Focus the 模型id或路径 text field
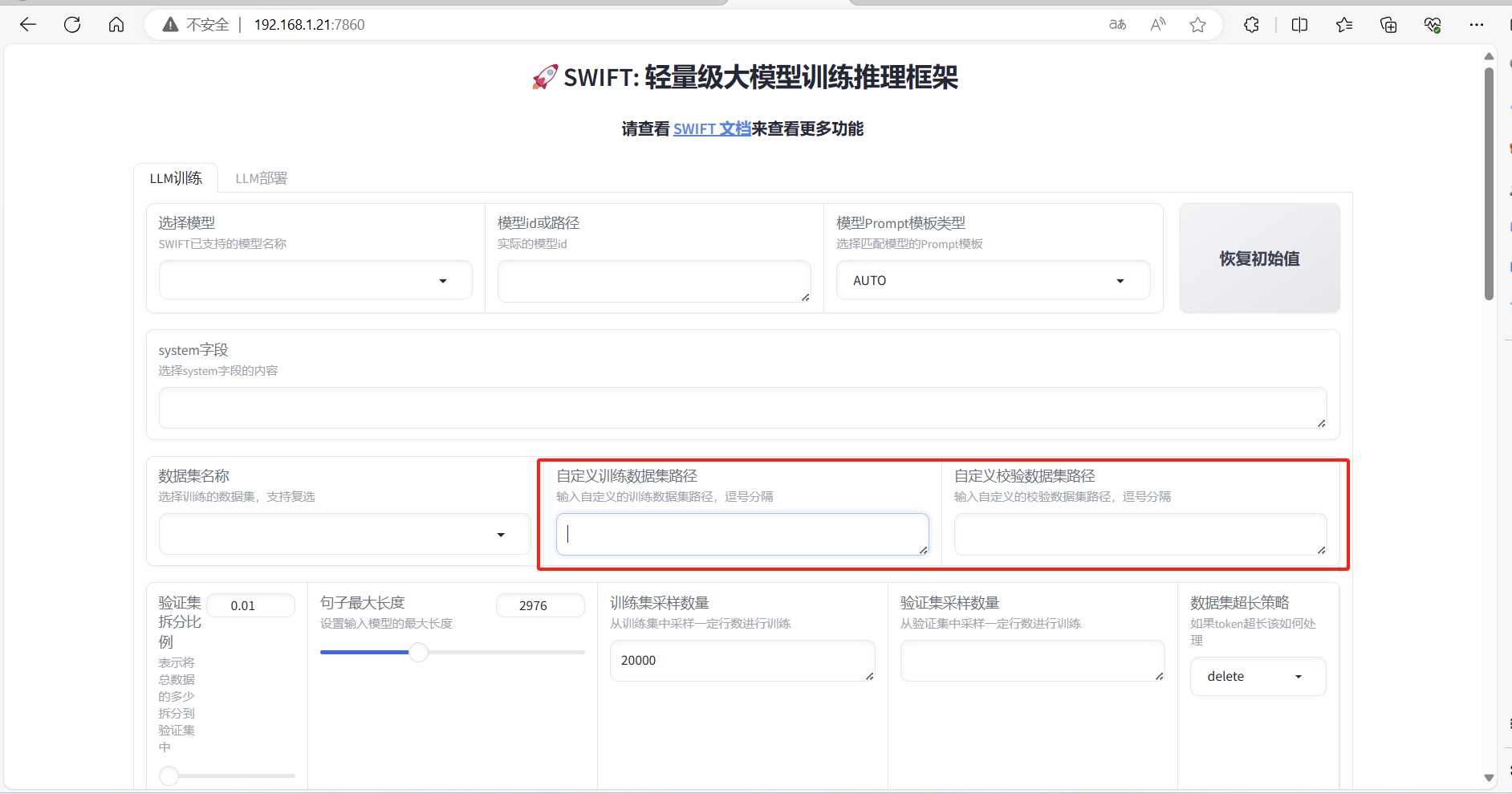Viewport: 1512px width, 794px height. tap(654, 281)
